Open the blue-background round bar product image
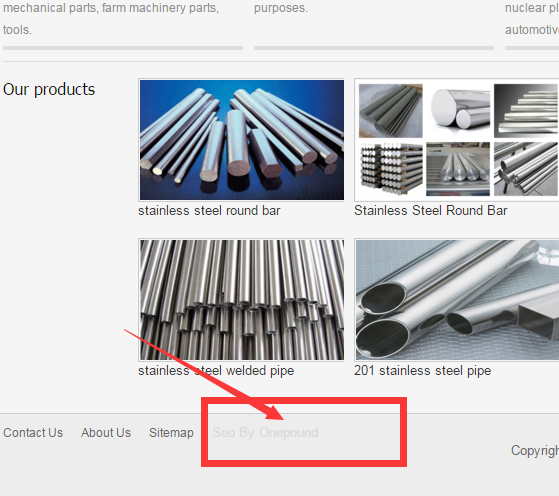Image resolution: width=559 pixels, height=496 pixels. click(x=242, y=140)
